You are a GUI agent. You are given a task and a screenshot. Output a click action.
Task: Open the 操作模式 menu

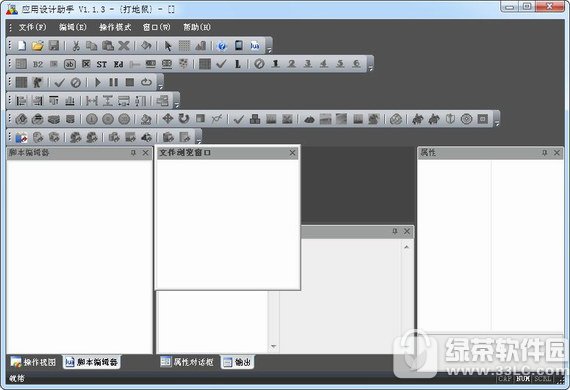[115, 27]
